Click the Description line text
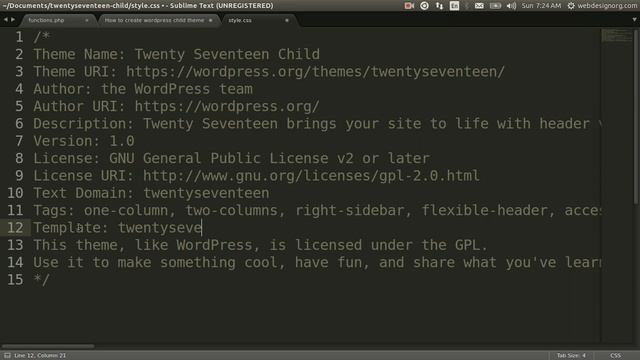 pyautogui.click(x=317, y=124)
